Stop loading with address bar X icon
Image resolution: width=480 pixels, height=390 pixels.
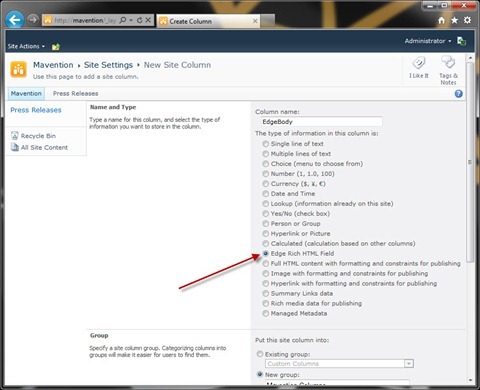coord(148,20)
